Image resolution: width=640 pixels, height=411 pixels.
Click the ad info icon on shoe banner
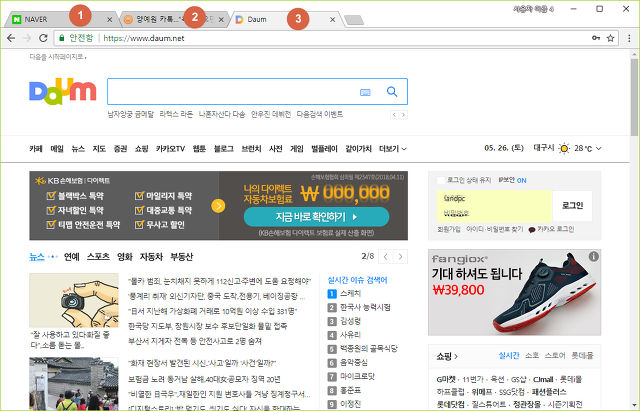coord(593,256)
